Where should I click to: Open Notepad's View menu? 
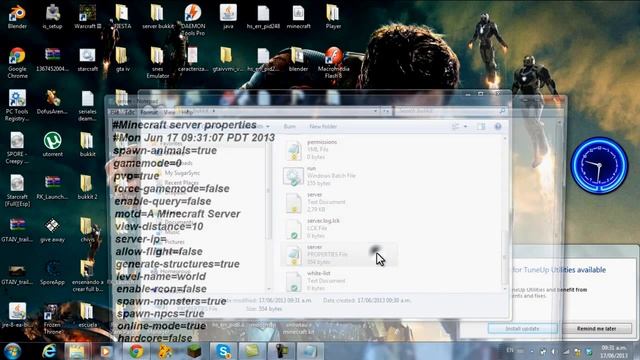(169, 112)
